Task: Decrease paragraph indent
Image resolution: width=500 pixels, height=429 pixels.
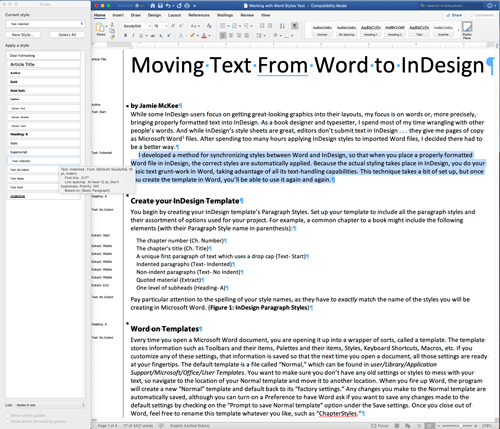Action: (x=262, y=26)
